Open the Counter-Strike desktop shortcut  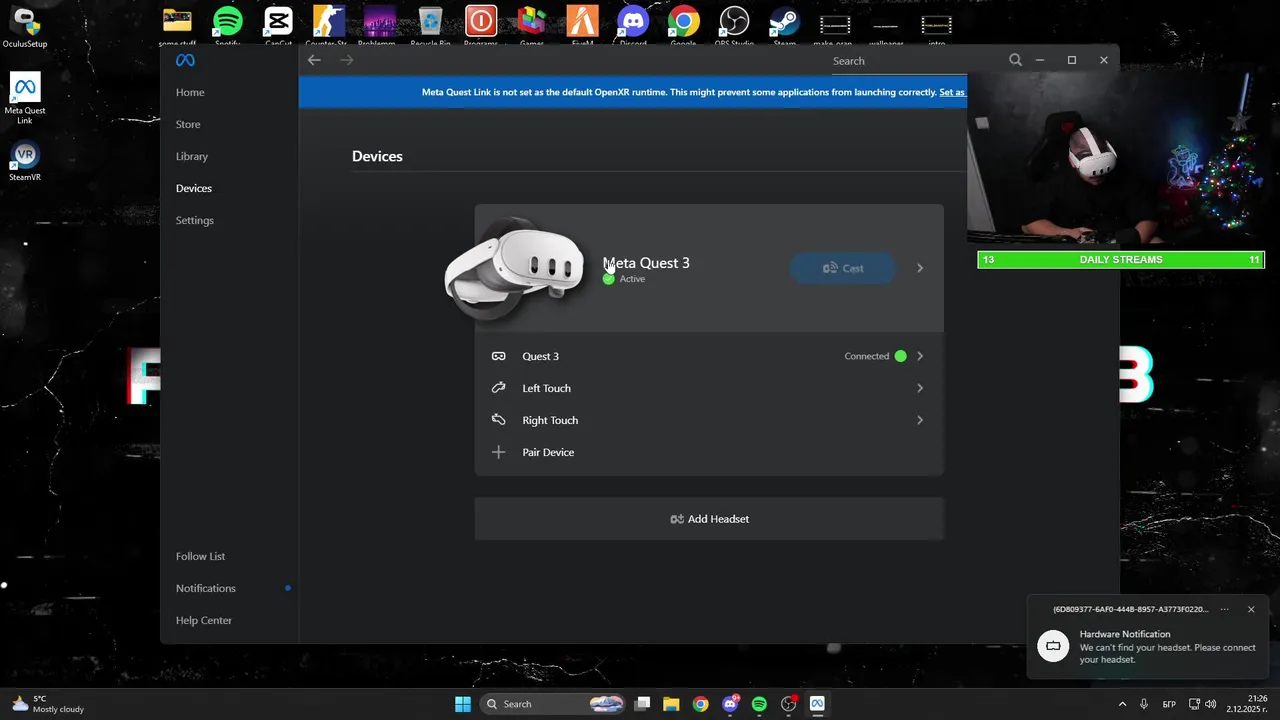point(328,26)
